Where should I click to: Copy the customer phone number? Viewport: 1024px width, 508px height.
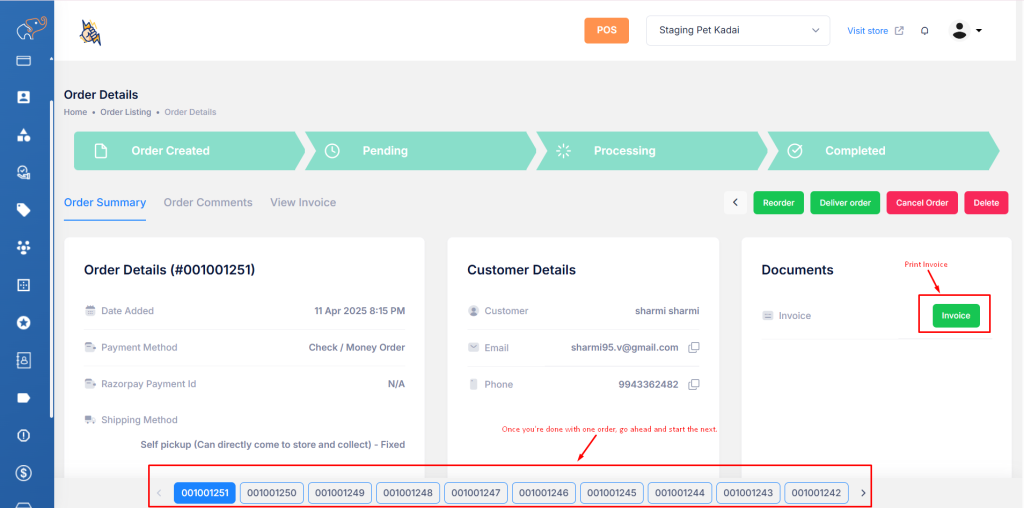click(x=694, y=384)
